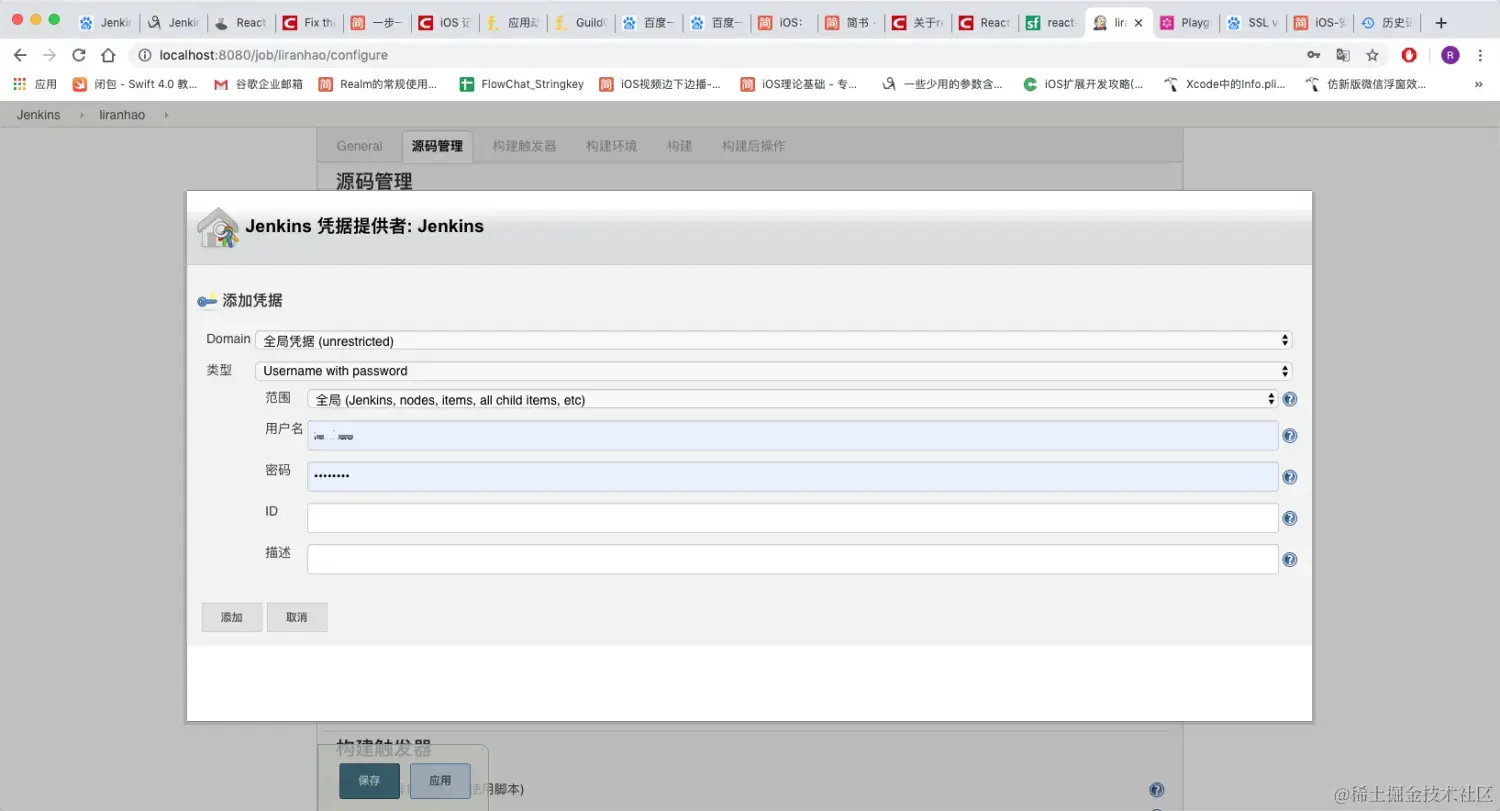This screenshot has height=811, width=1500.
Task: Reload the current page
Action: pyautogui.click(x=79, y=55)
